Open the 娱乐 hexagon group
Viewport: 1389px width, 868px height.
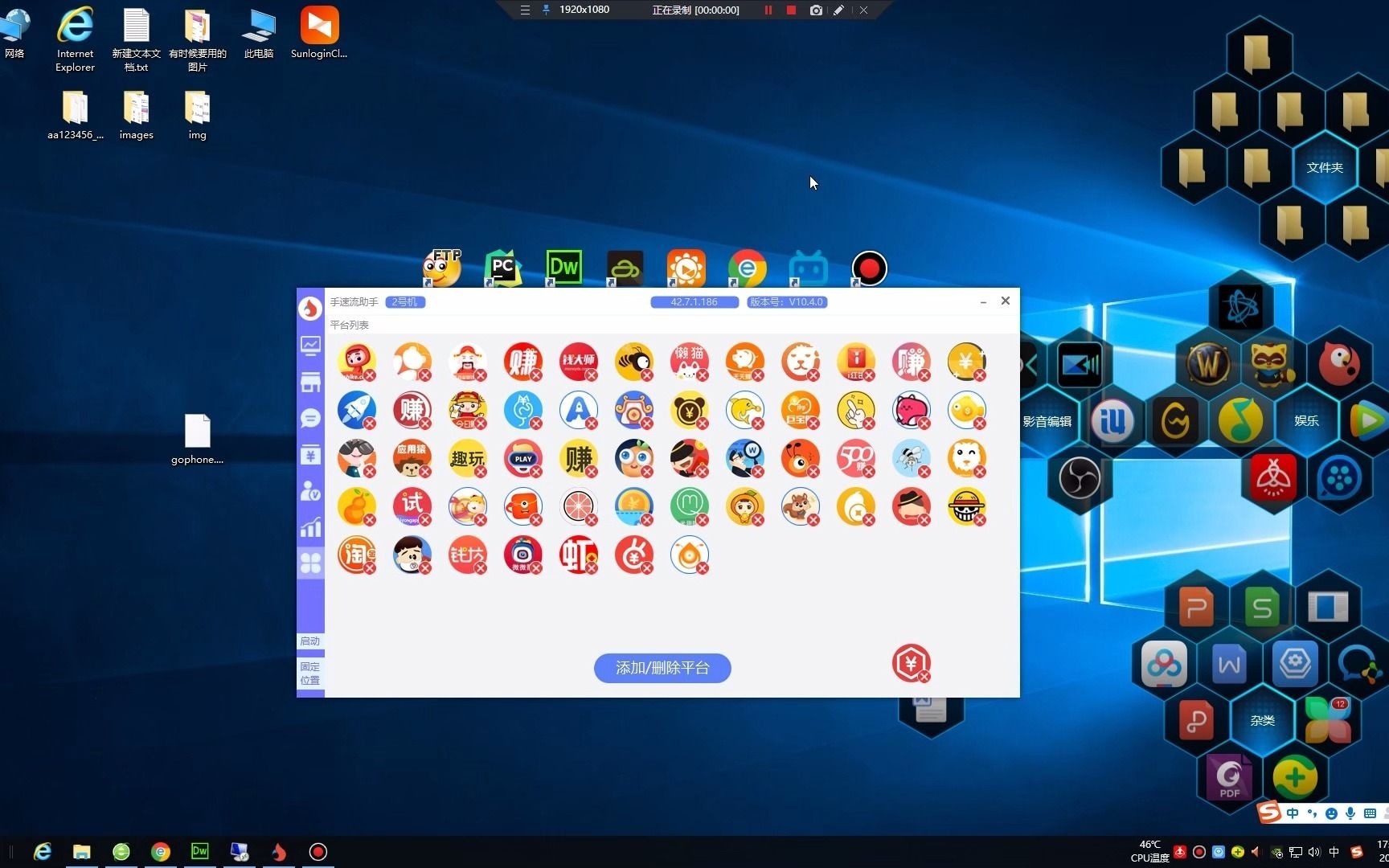[x=1306, y=421]
